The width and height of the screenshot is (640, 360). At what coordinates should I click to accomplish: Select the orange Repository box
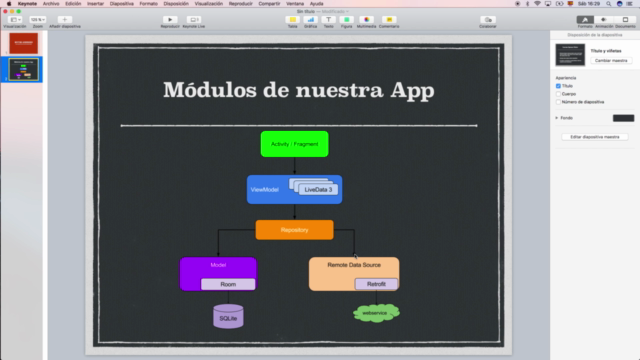294,230
